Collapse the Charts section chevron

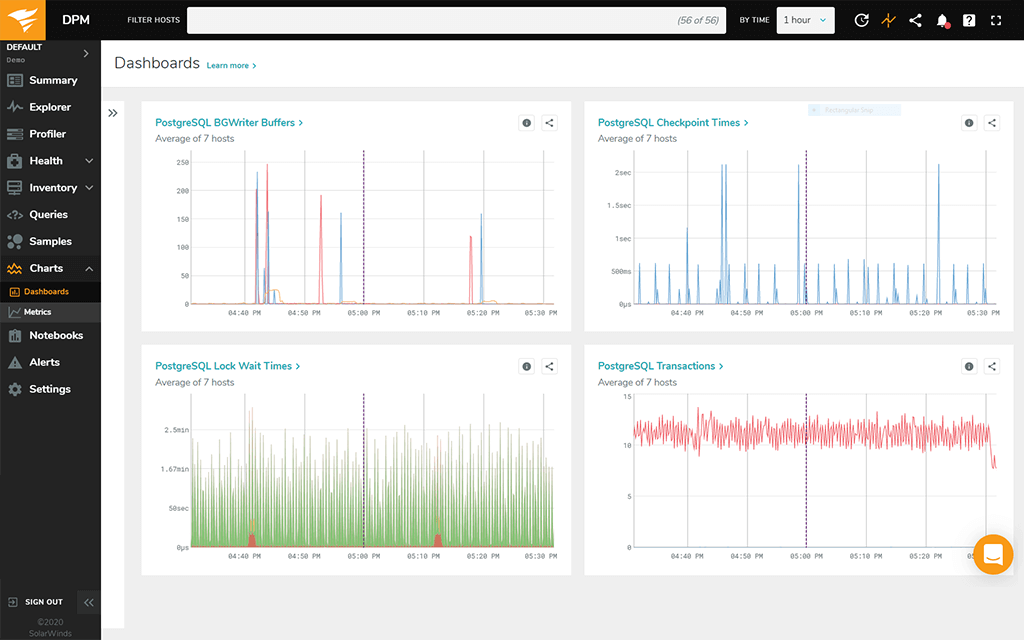pyautogui.click(x=87, y=268)
